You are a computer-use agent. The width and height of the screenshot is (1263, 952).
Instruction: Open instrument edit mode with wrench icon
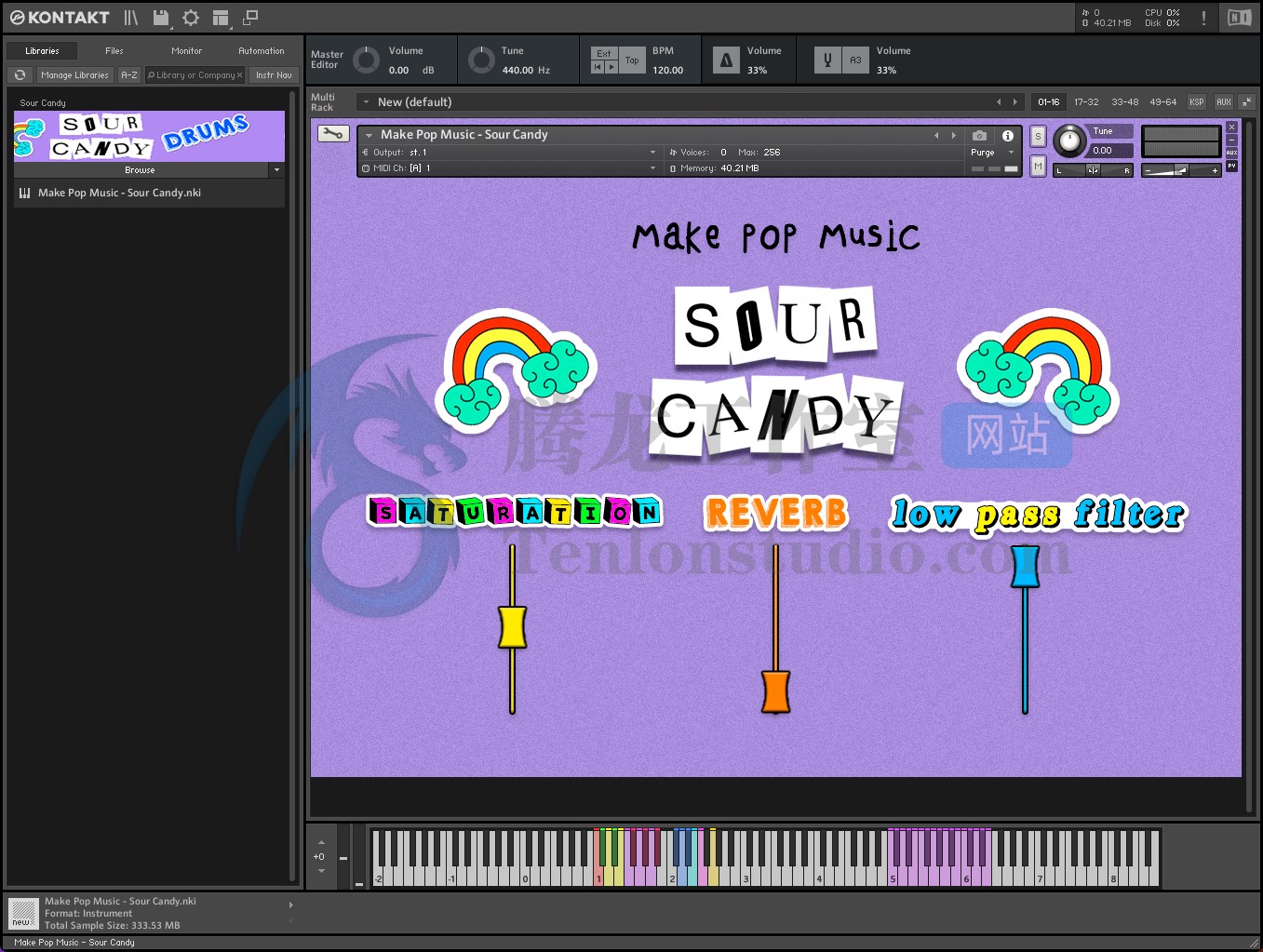pos(333,134)
